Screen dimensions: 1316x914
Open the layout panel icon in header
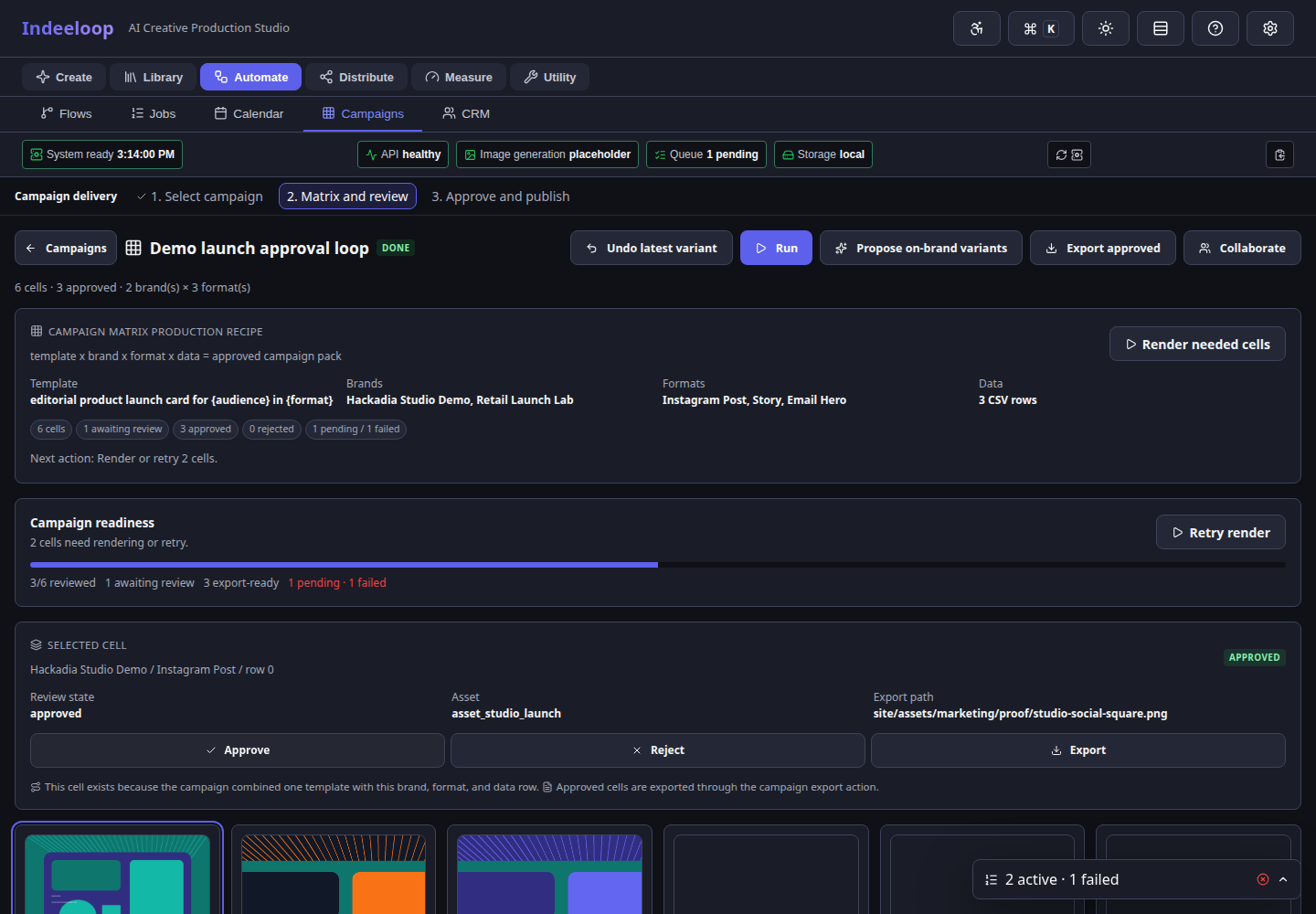1161,28
